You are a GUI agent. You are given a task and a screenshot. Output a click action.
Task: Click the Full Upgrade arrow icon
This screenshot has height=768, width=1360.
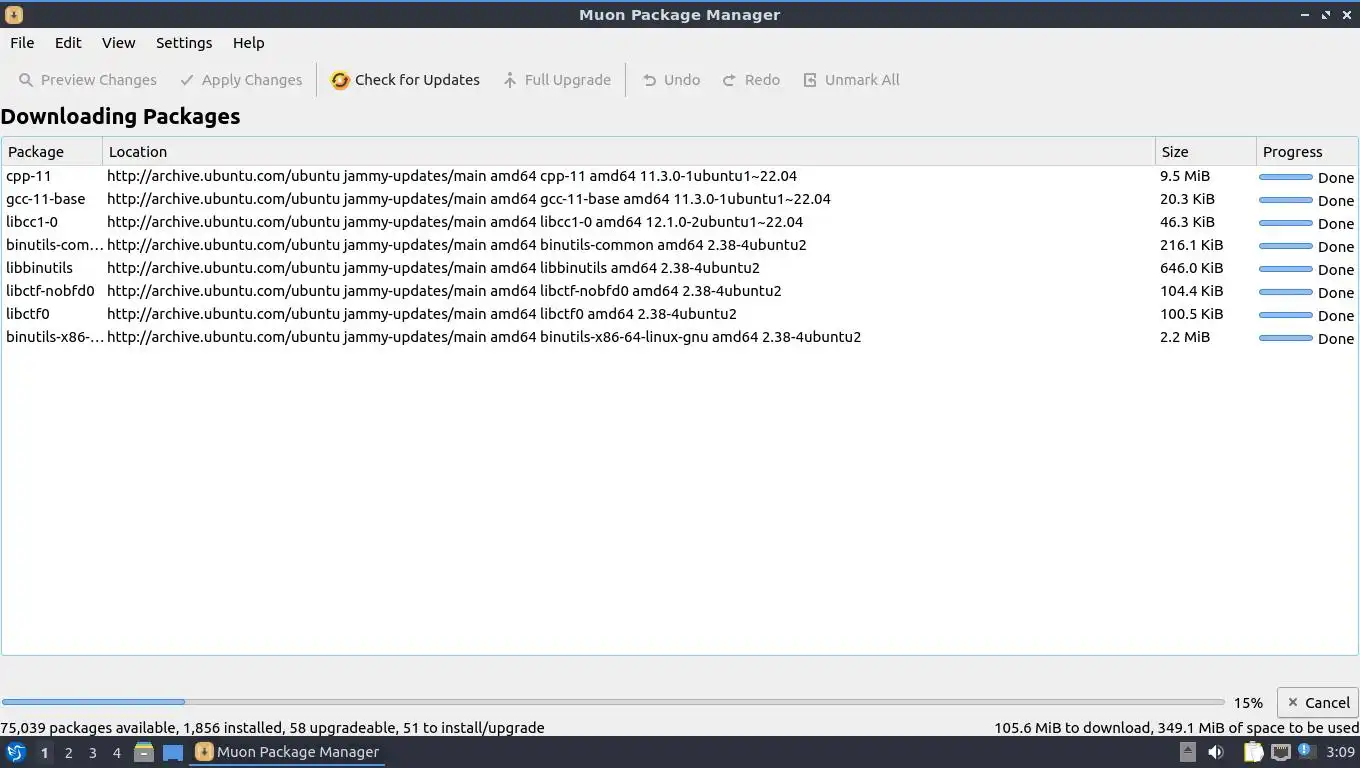[x=510, y=80]
